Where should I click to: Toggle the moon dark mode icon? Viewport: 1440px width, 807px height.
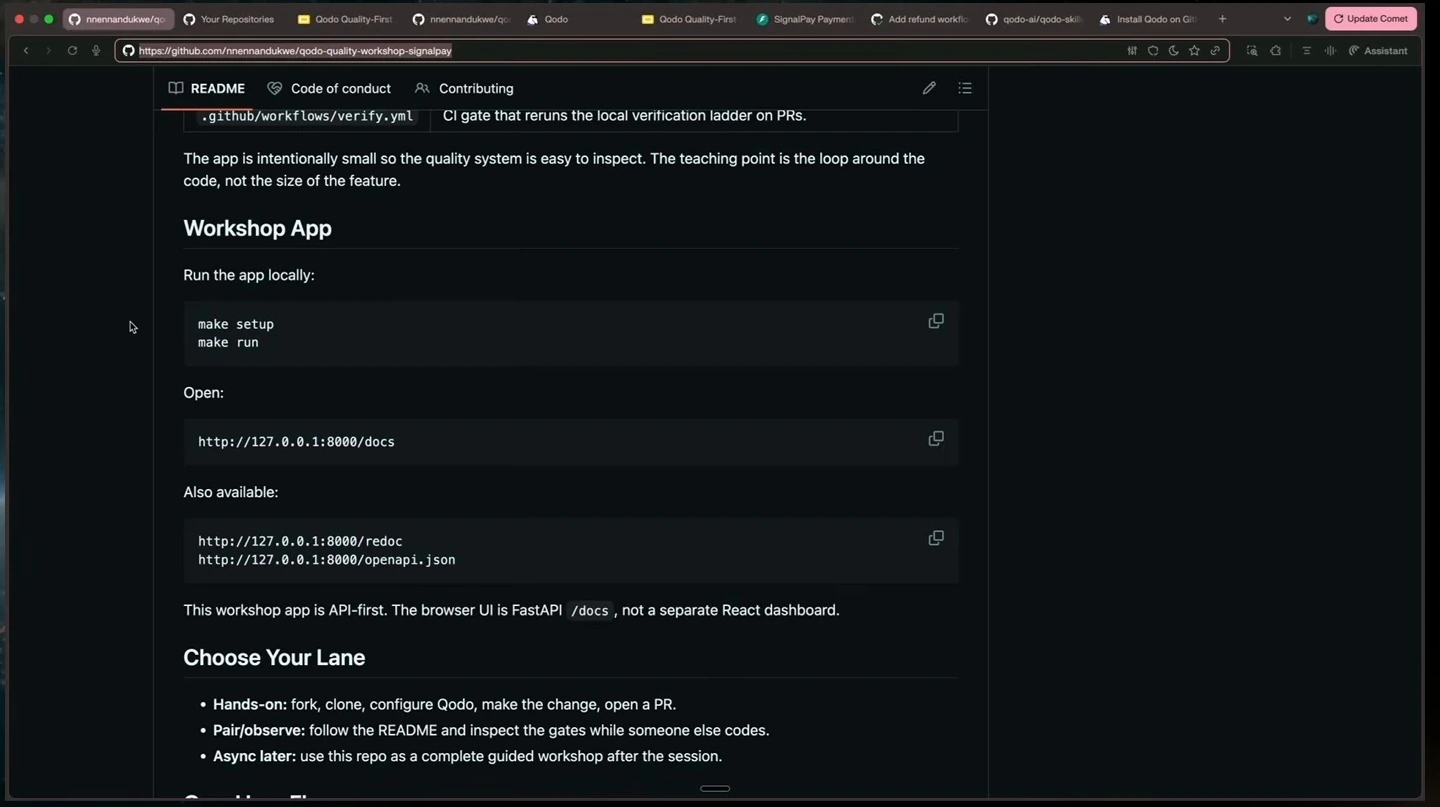[1174, 51]
